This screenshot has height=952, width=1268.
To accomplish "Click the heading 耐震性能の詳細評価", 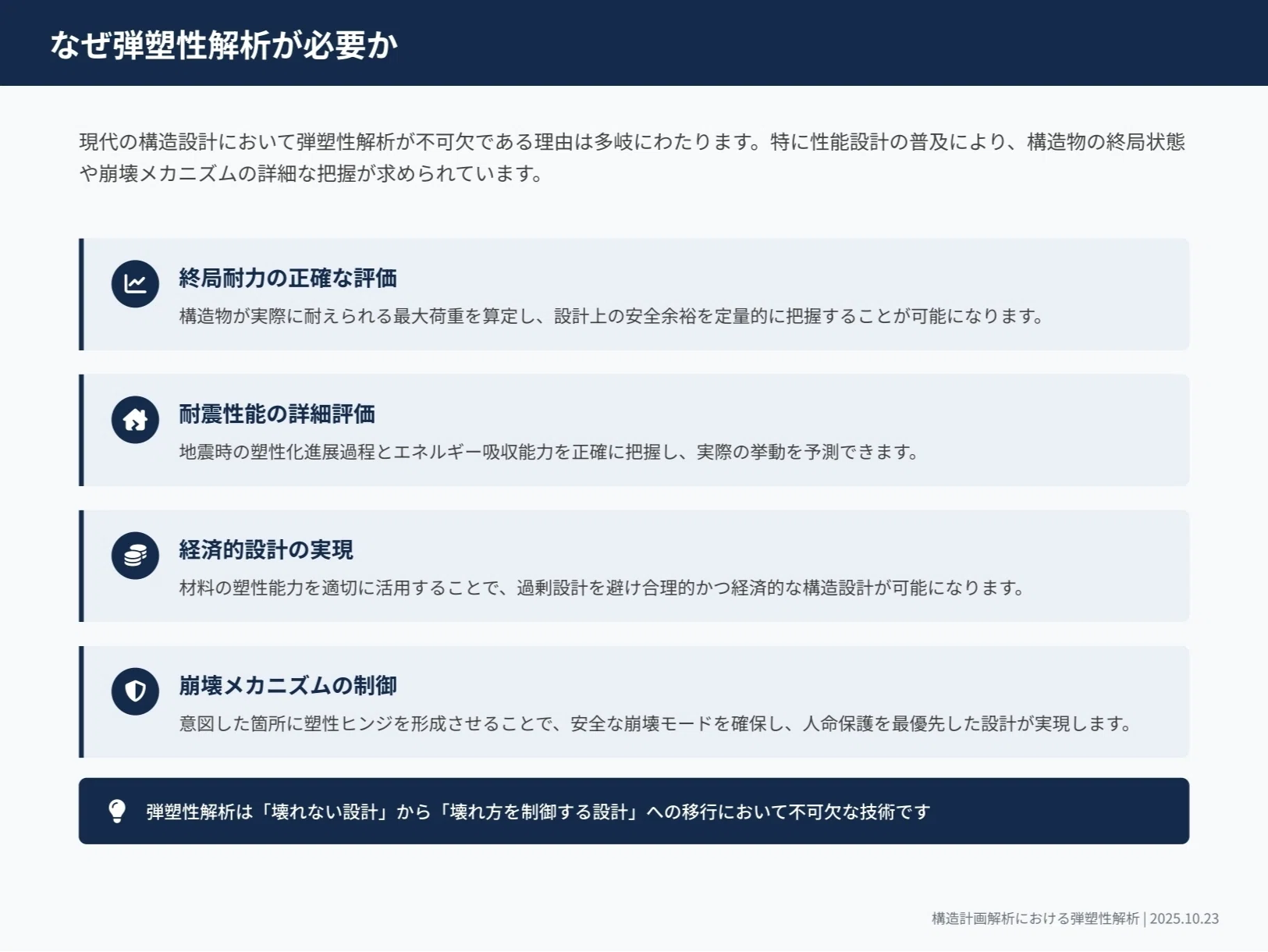I will pyautogui.click(x=277, y=414).
